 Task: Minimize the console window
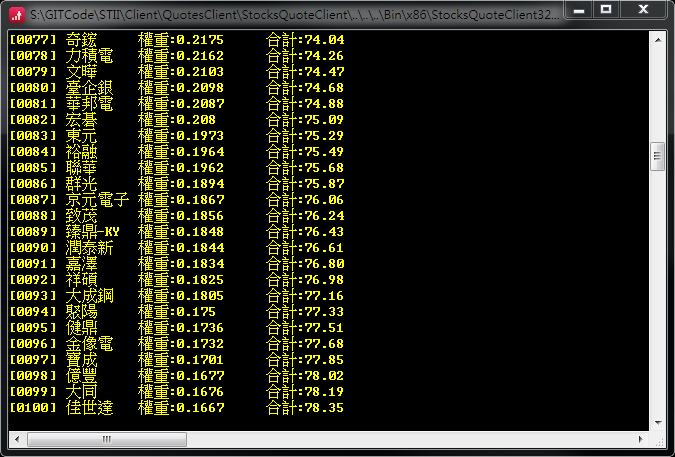pyautogui.click(x=579, y=10)
